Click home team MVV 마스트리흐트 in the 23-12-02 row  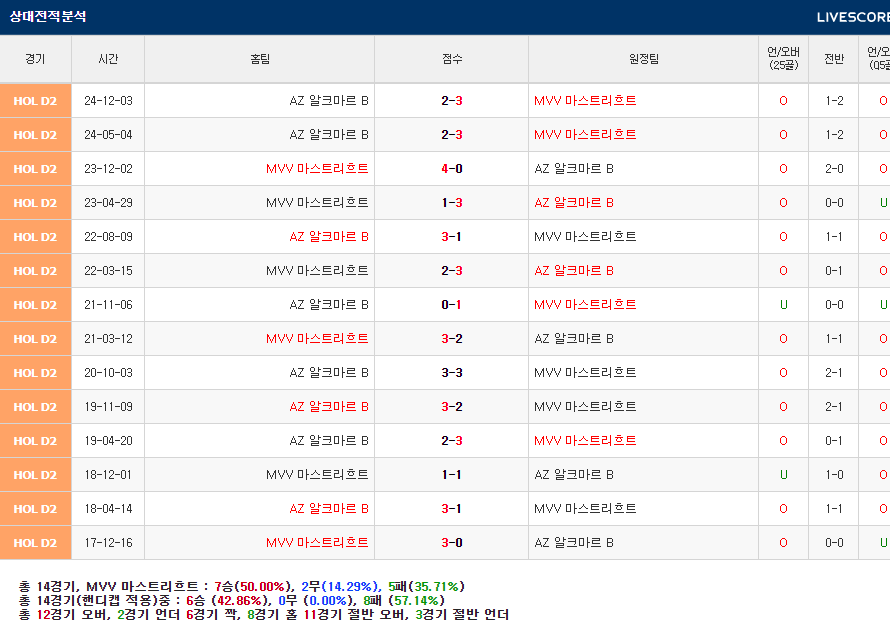[x=317, y=169]
